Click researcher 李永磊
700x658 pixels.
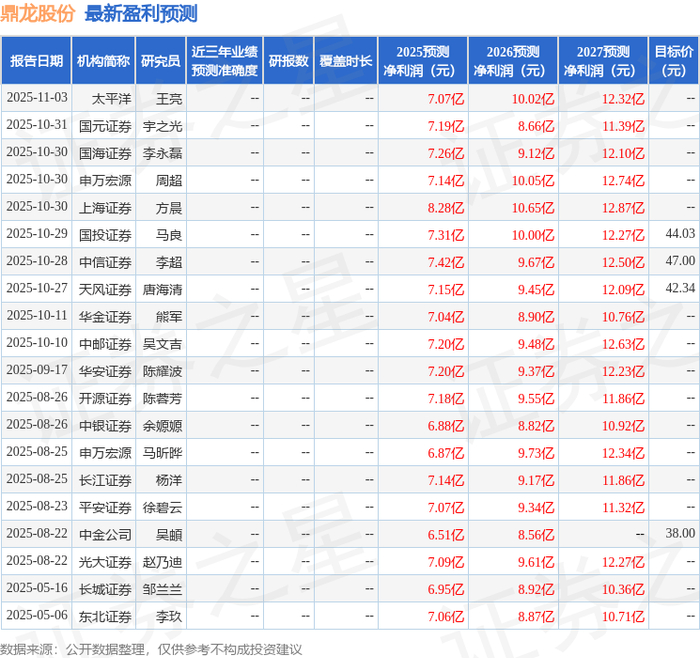(162, 153)
